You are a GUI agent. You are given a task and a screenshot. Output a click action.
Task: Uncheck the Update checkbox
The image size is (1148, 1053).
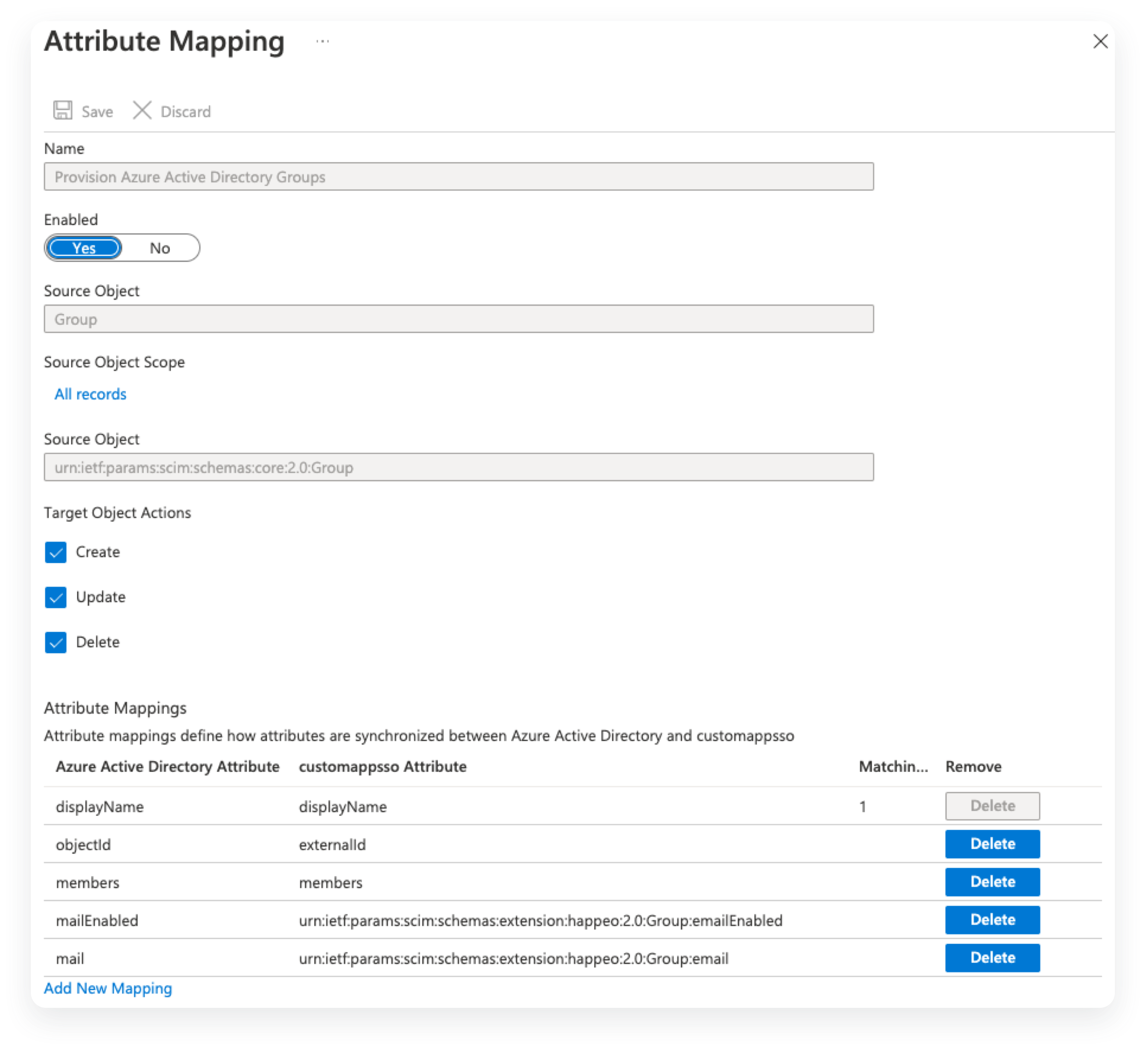point(56,597)
